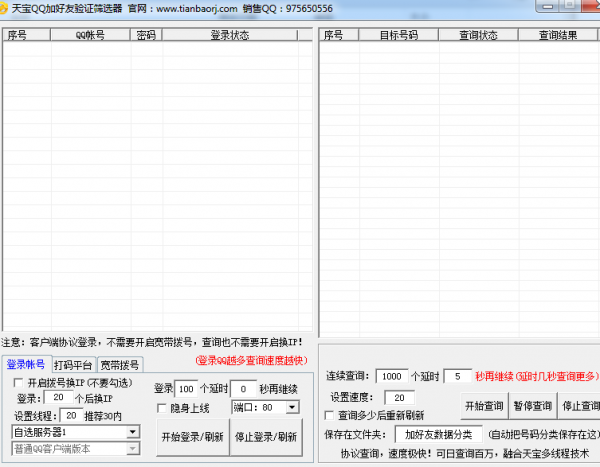
Task: Click the 设置线程 thread count field
Action: click(71, 415)
